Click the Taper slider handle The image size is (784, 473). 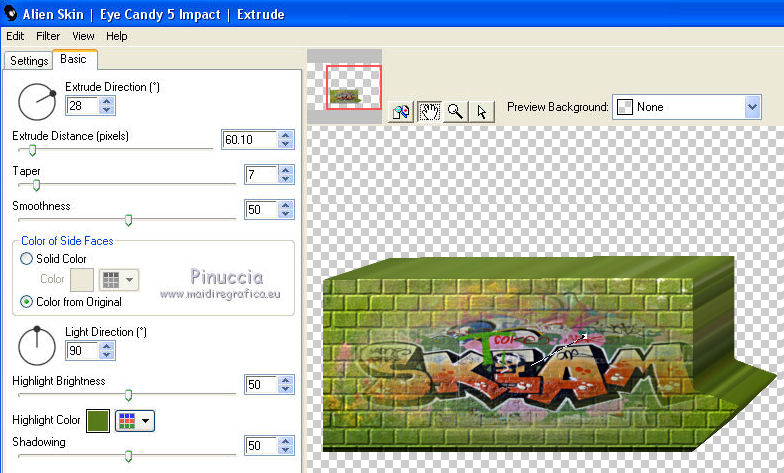pyautogui.click(x=36, y=186)
